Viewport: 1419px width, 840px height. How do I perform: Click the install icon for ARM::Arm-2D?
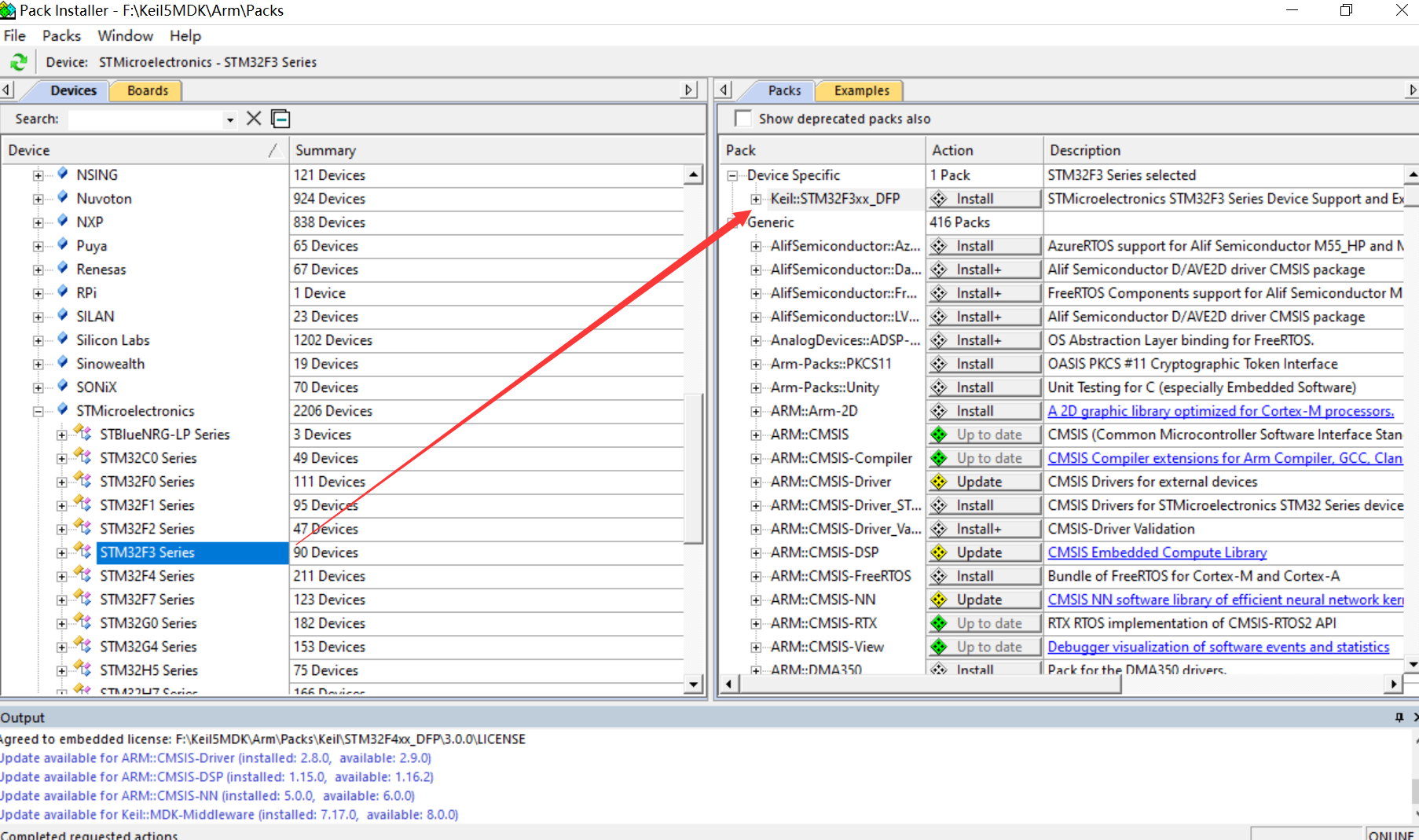tap(939, 411)
